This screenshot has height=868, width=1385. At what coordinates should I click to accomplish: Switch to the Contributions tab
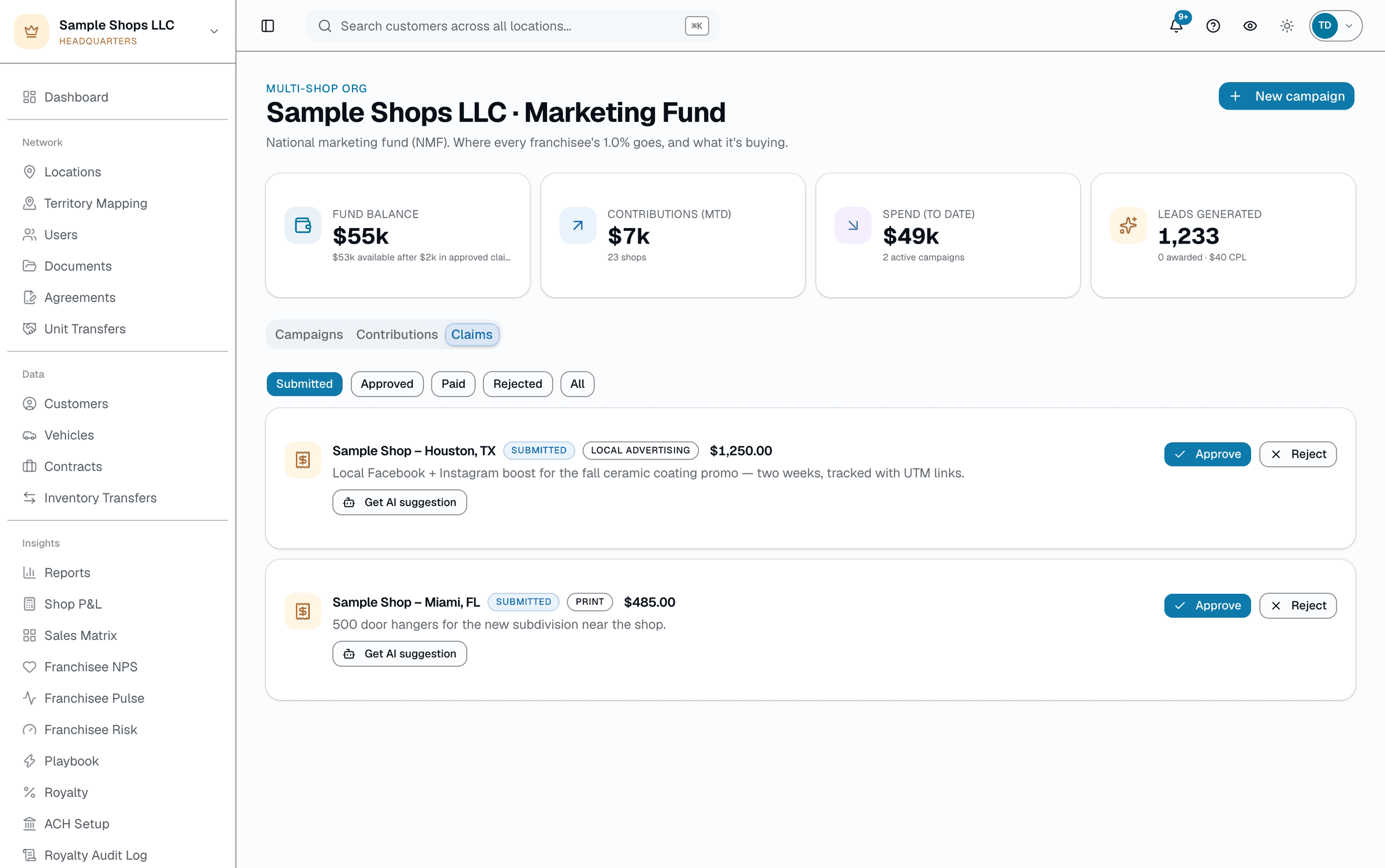click(x=397, y=335)
